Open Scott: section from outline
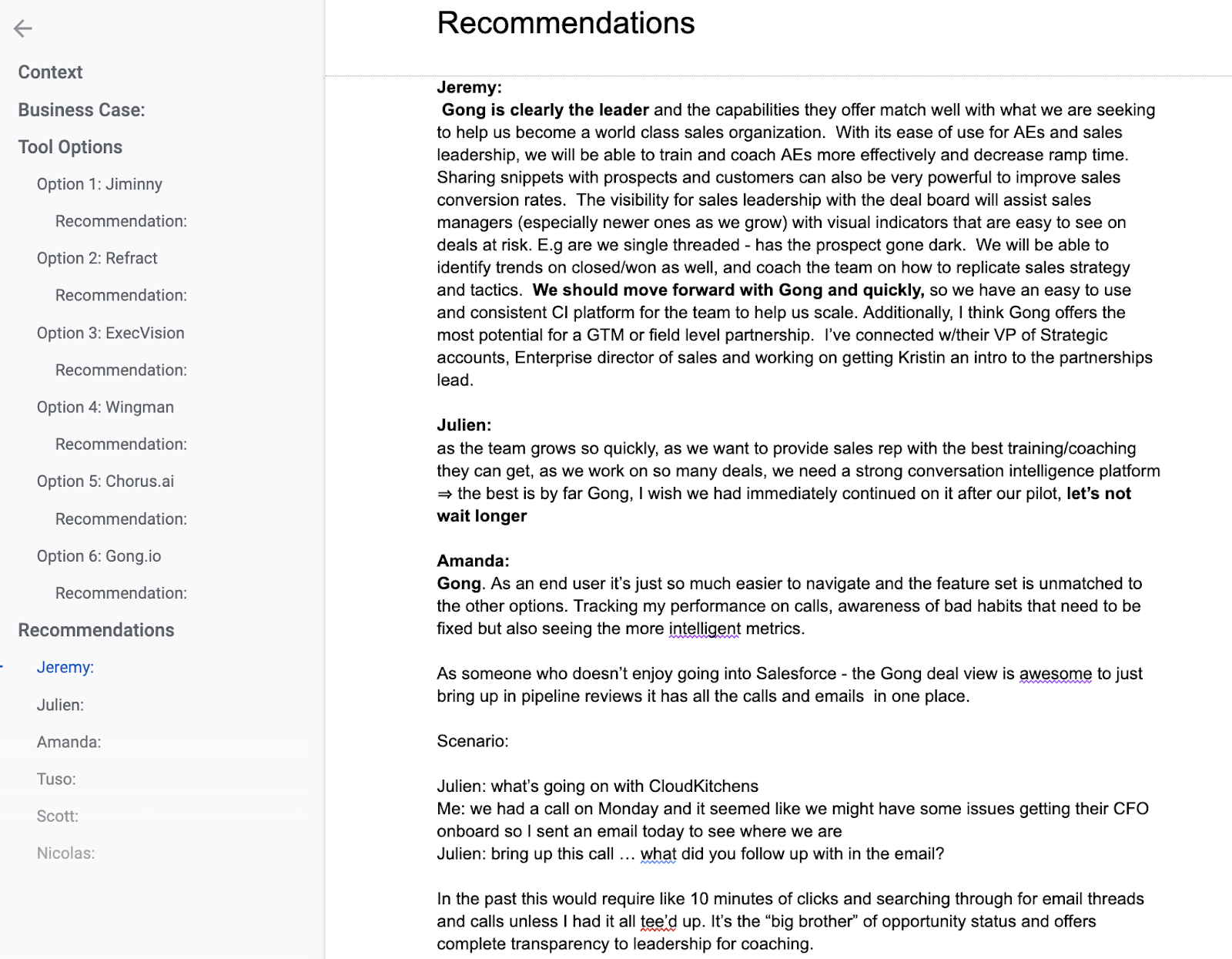Viewport: 1232px width, 959px height. pos(58,816)
